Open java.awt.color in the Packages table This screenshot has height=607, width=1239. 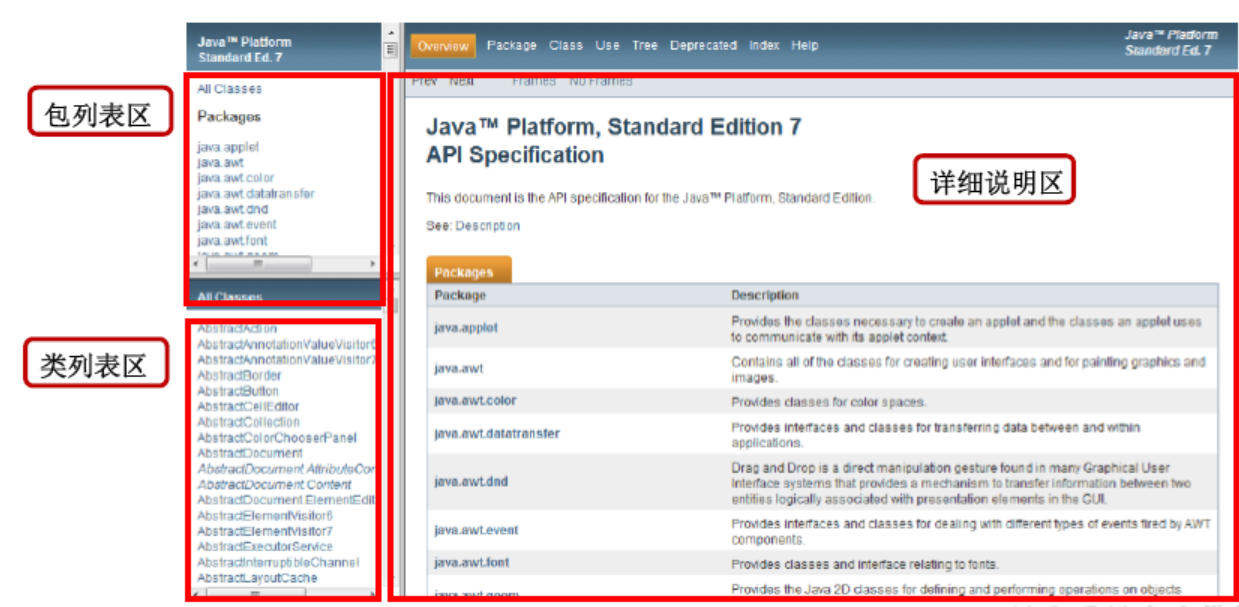tap(475, 401)
